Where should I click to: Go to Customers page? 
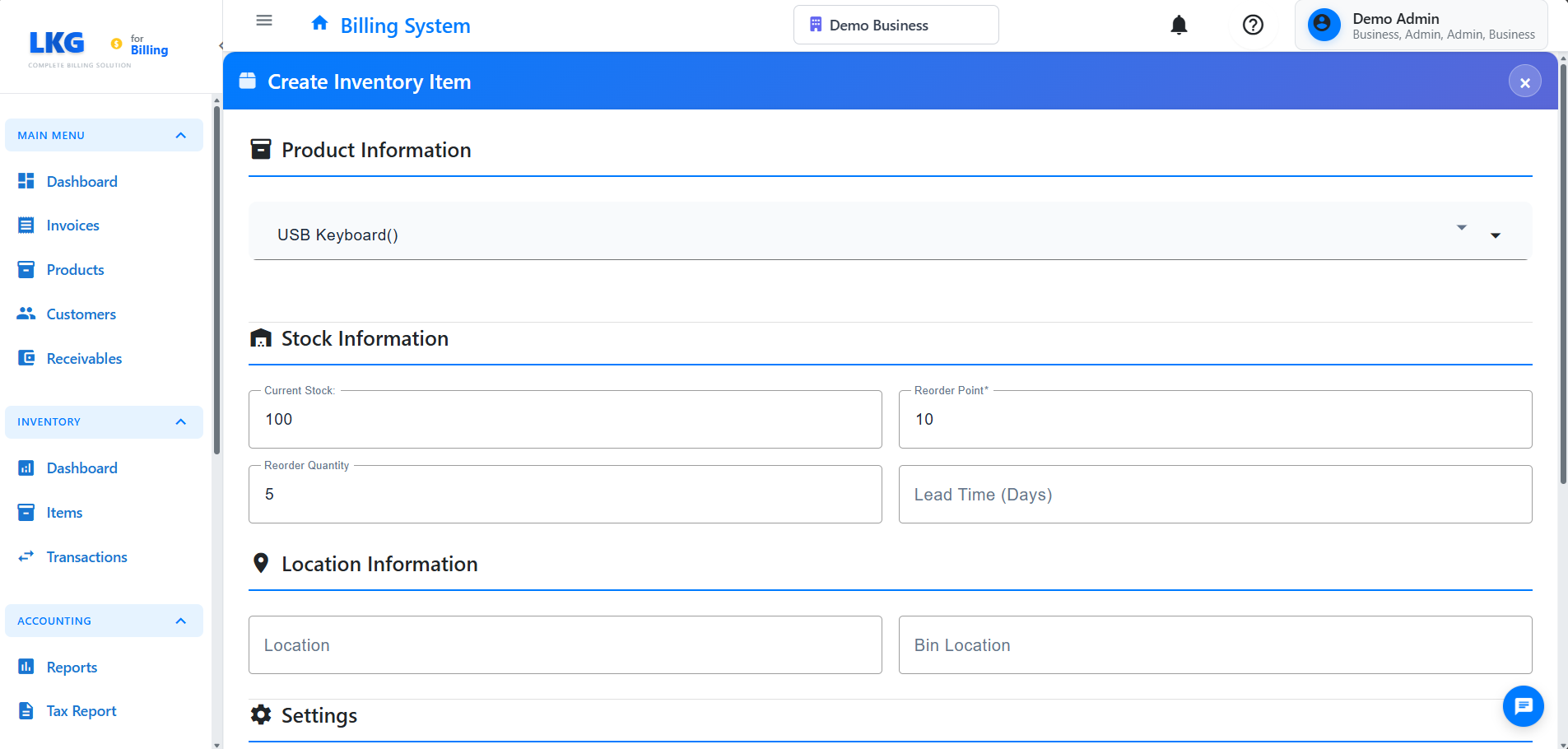[81, 314]
